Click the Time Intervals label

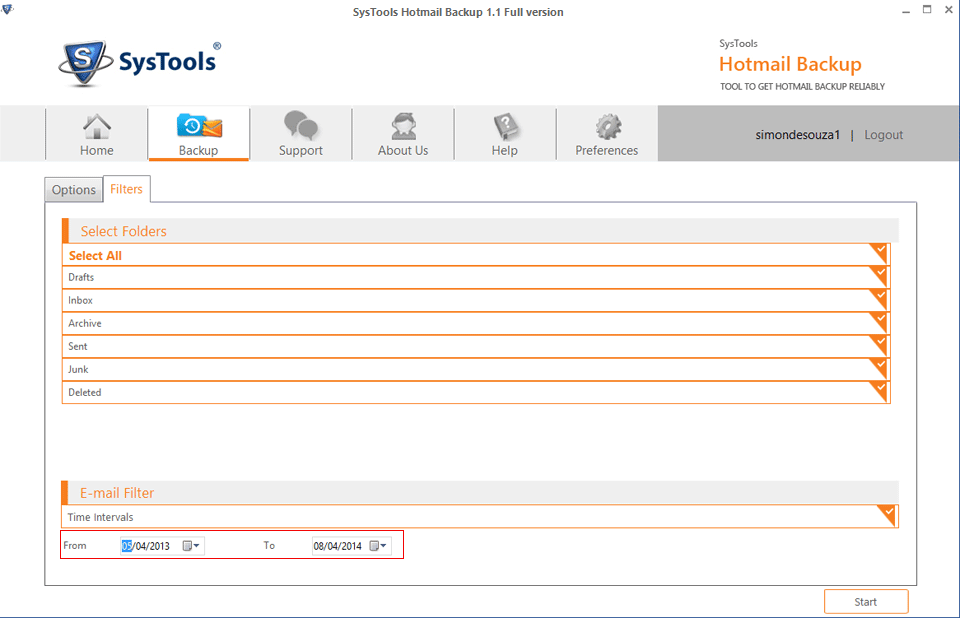point(100,517)
